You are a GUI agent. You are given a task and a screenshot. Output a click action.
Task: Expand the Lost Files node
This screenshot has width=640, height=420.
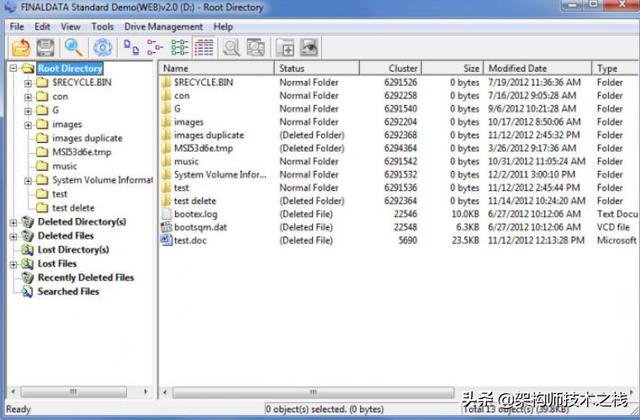[x=13, y=264]
